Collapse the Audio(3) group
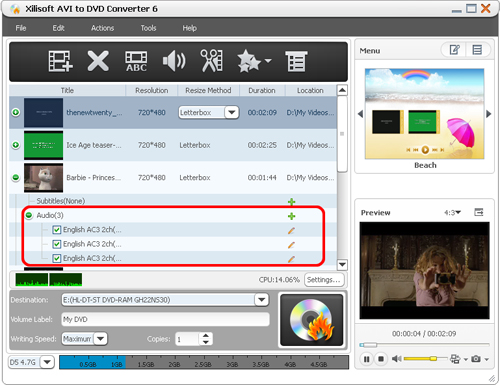This screenshot has width=500, height=385. click(x=29, y=215)
